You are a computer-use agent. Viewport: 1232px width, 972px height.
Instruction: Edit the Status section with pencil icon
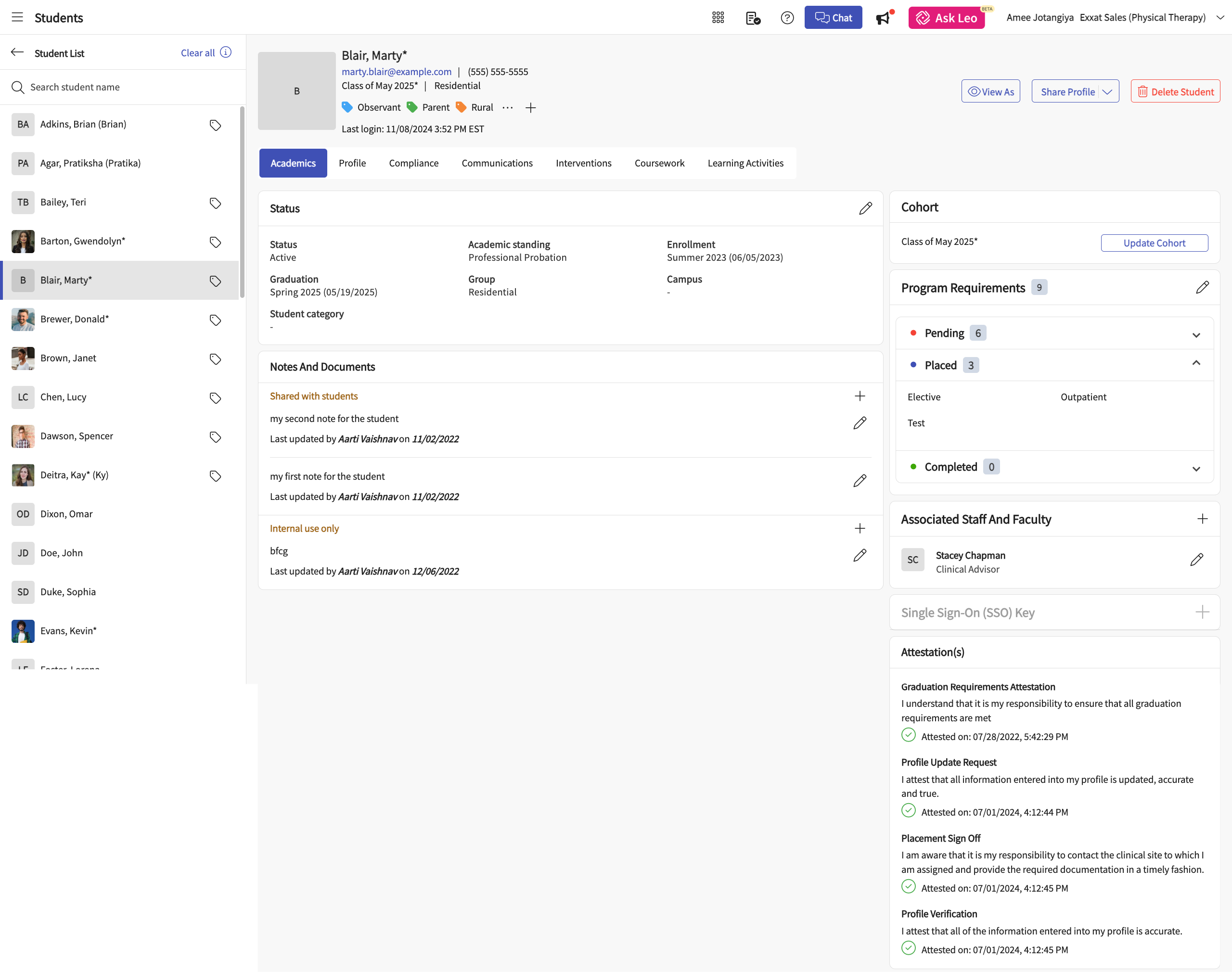865,208
